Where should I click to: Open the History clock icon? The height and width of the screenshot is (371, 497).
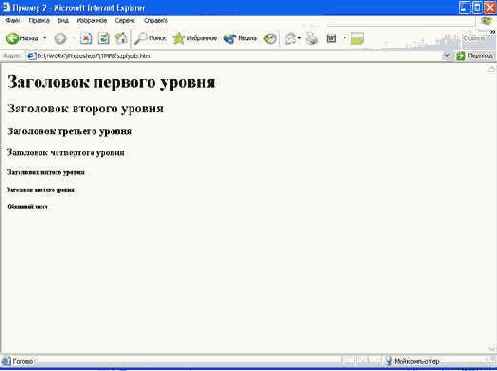pyautogui.click(x=270, y=39)
